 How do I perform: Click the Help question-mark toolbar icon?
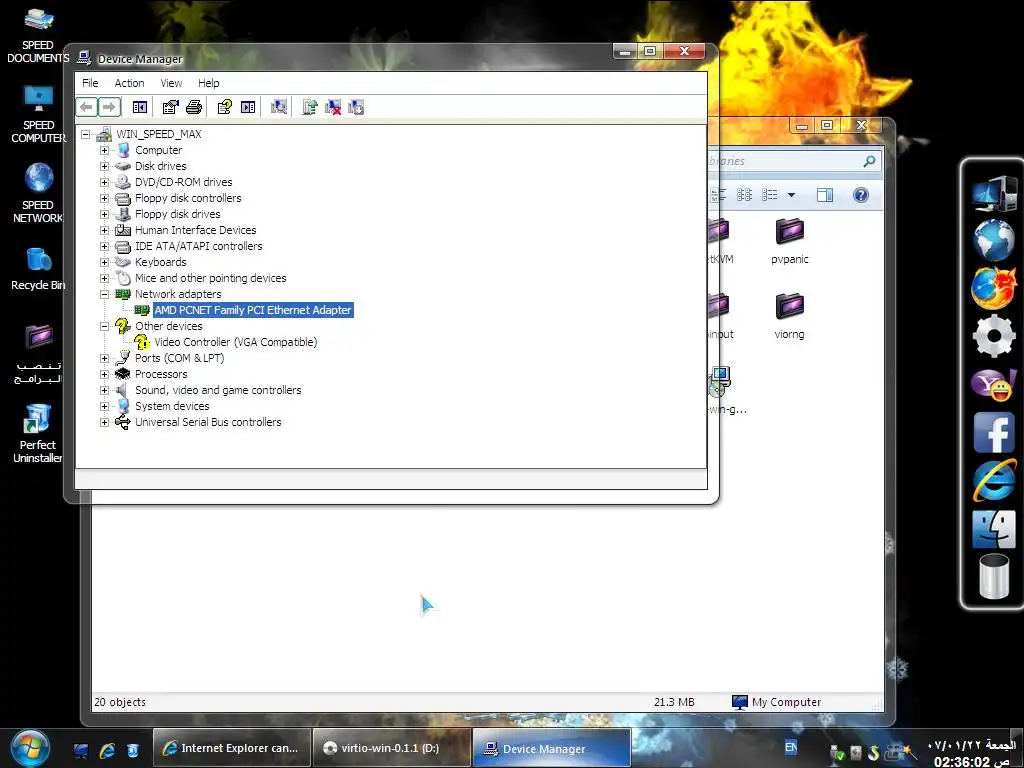coord(225,107)
